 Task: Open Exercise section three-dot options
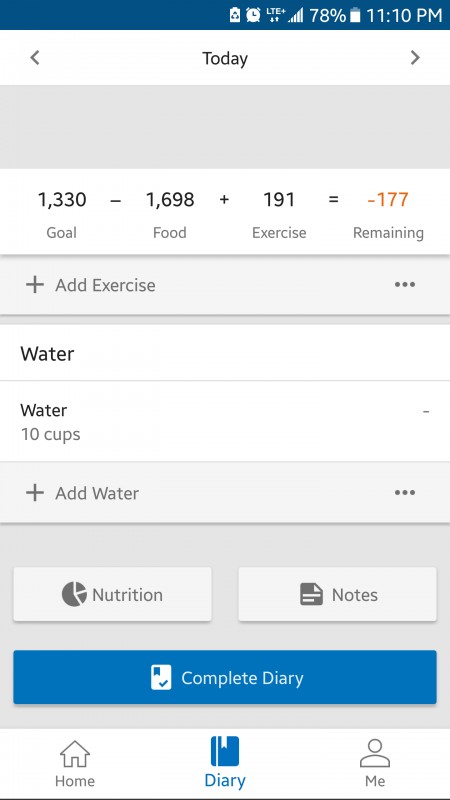pos(405,285)
